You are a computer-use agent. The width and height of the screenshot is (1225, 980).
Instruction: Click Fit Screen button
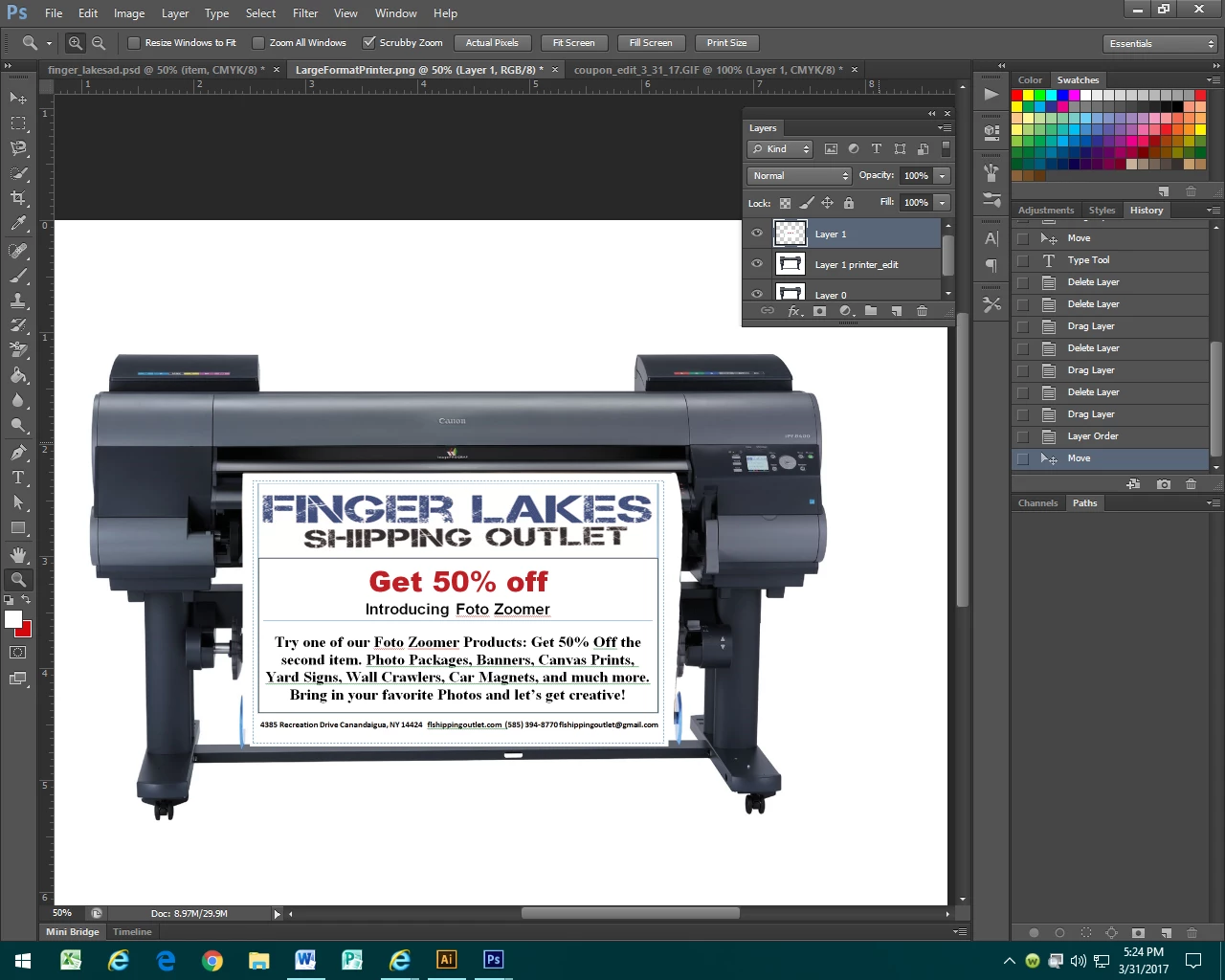(573, 43)
